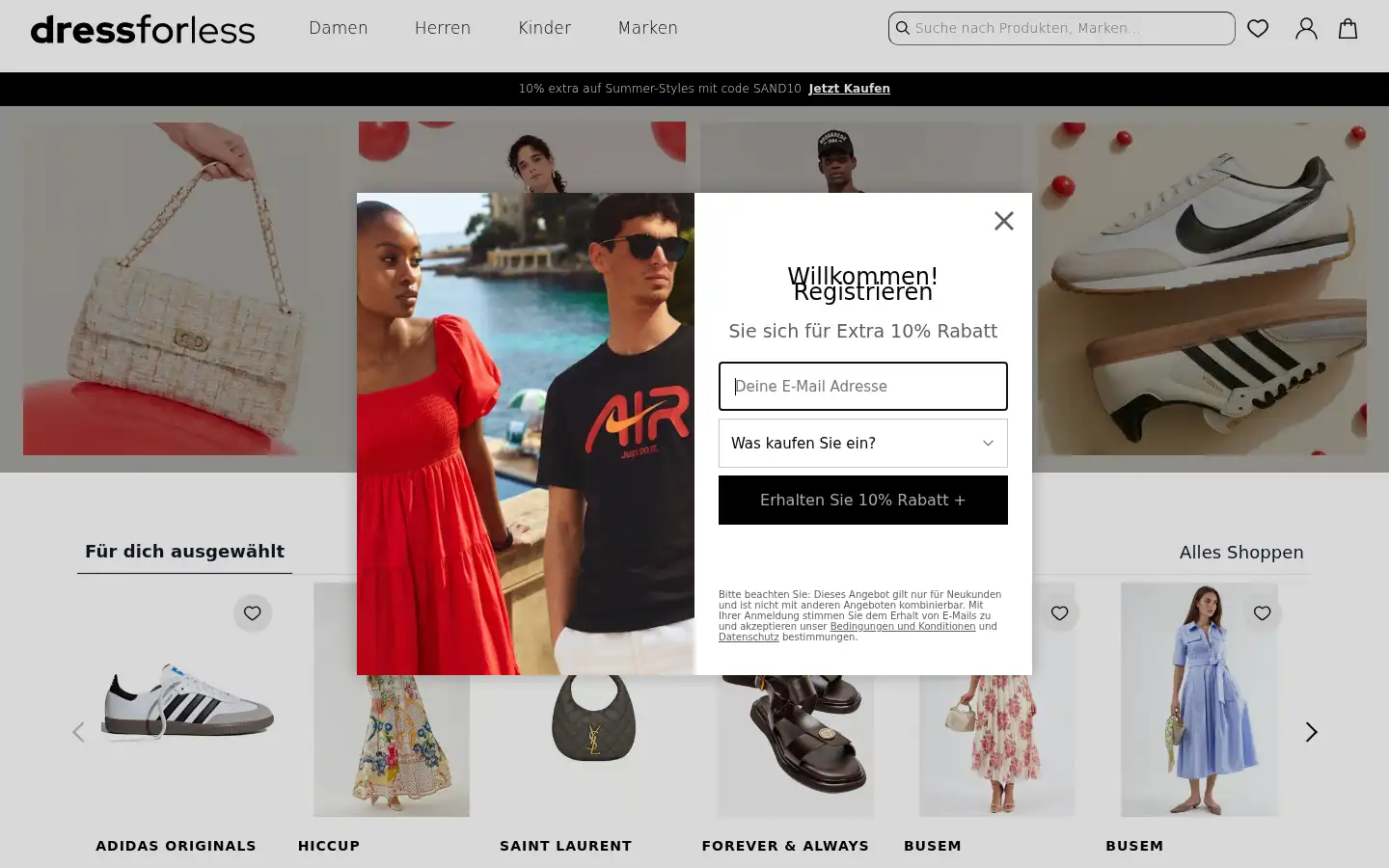Show previous products with left arrow

point(78,732)
